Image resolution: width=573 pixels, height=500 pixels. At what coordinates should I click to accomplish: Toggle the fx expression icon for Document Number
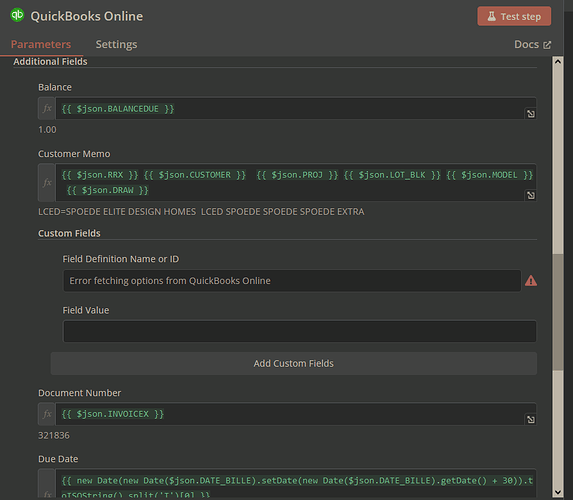pyautogui.click(x=47, y=414)
